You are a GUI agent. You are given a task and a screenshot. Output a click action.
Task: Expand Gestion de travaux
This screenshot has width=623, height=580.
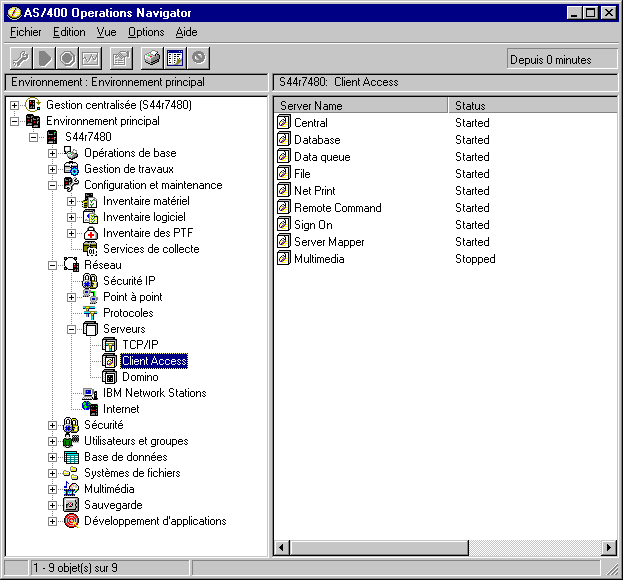pyautogui.click(x=52, y=169)
